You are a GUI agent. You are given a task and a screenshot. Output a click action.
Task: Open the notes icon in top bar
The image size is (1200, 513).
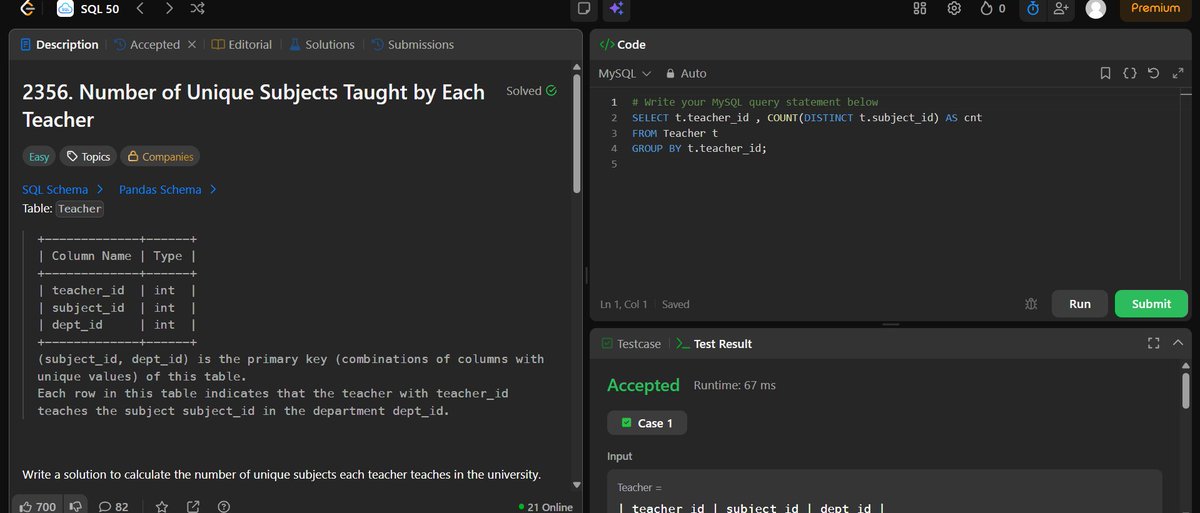[x=583, y=8]
